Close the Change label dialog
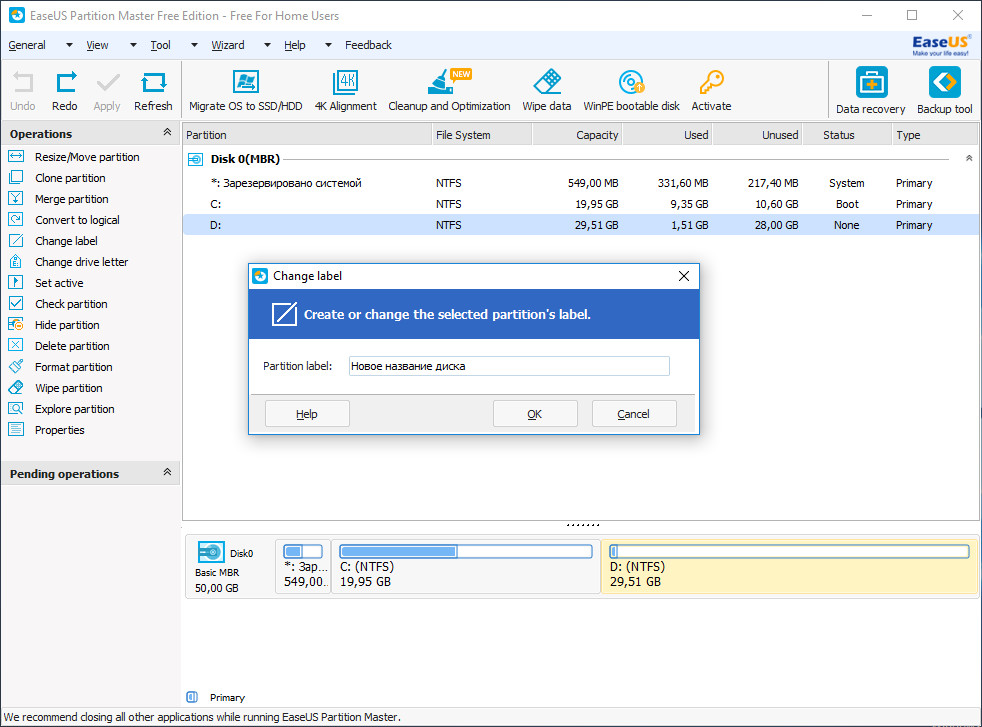Image resolution: width=982 pixels, height=727 pixels. (684, 276)
